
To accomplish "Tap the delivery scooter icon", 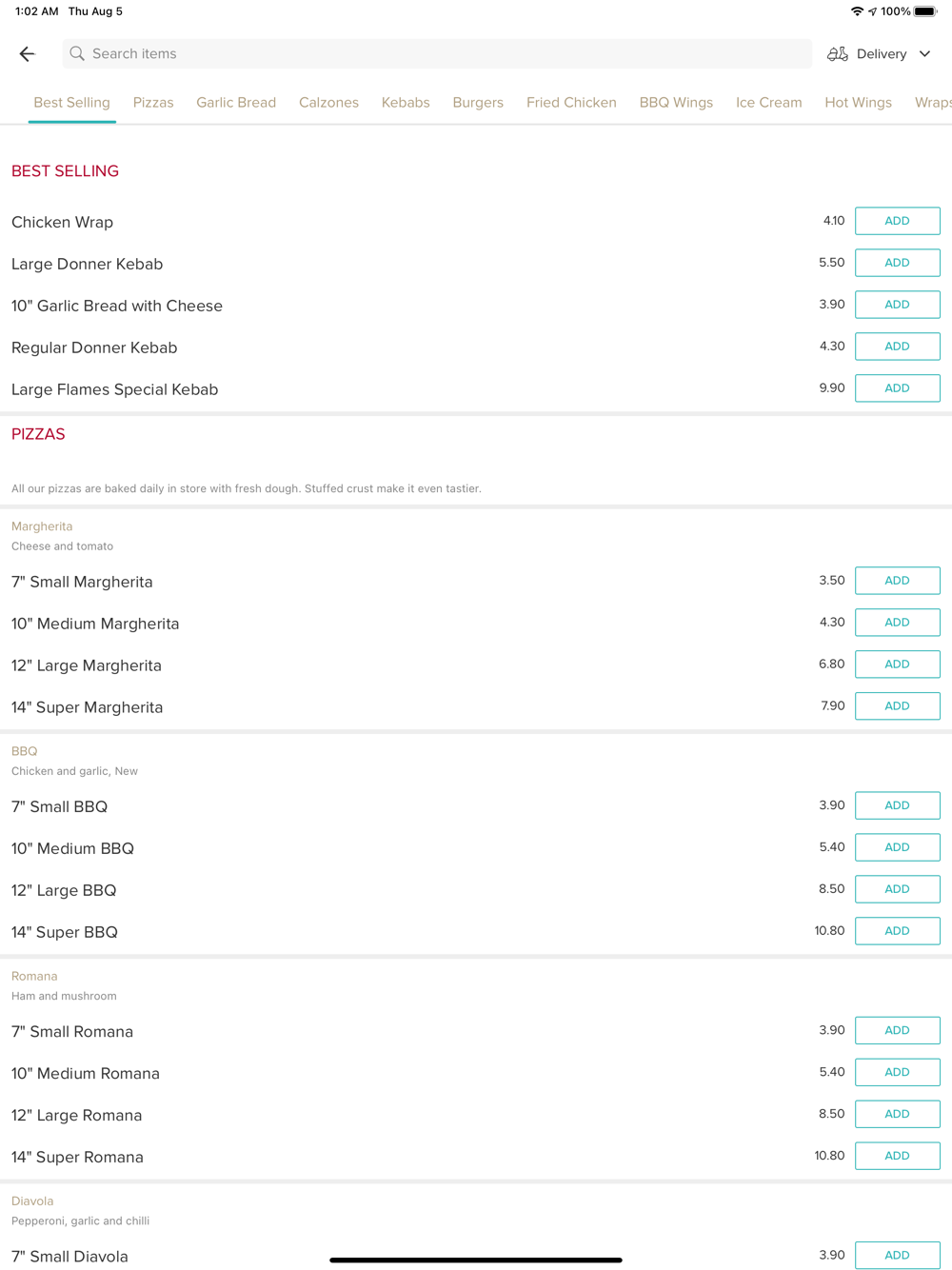I will [x=837, y=54].
